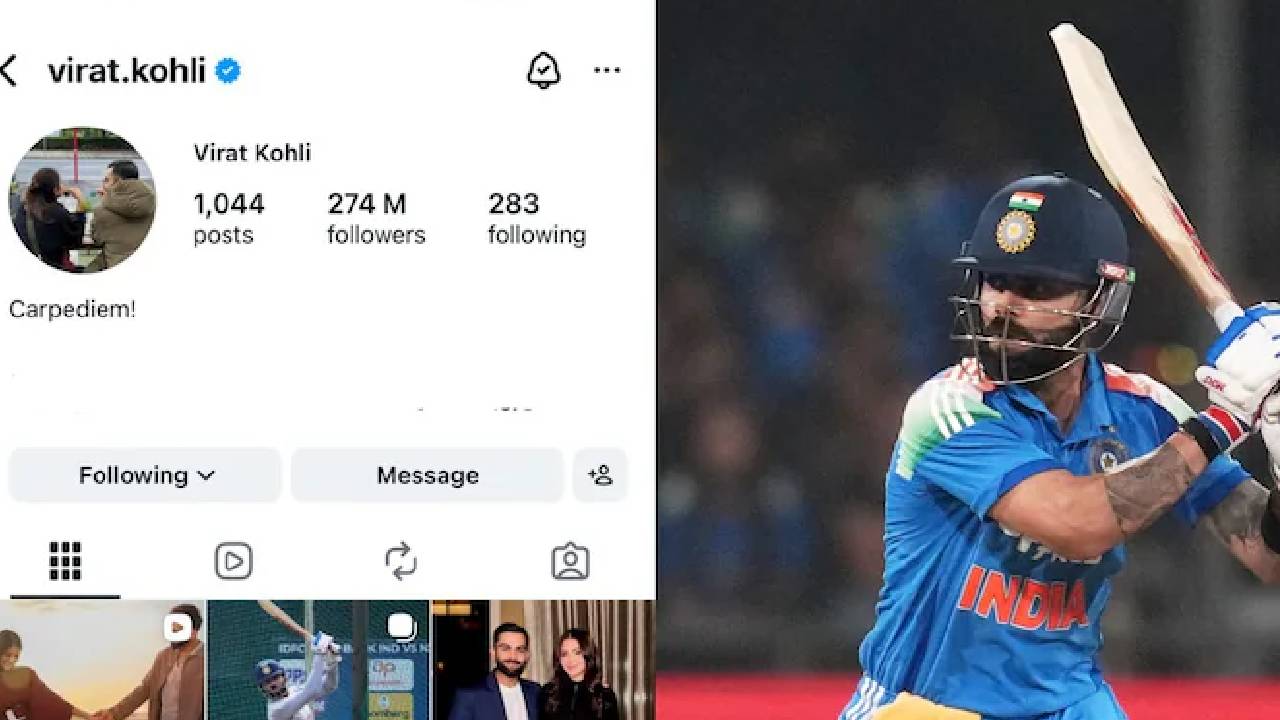Open the 274 M followers list

(376, 218)
